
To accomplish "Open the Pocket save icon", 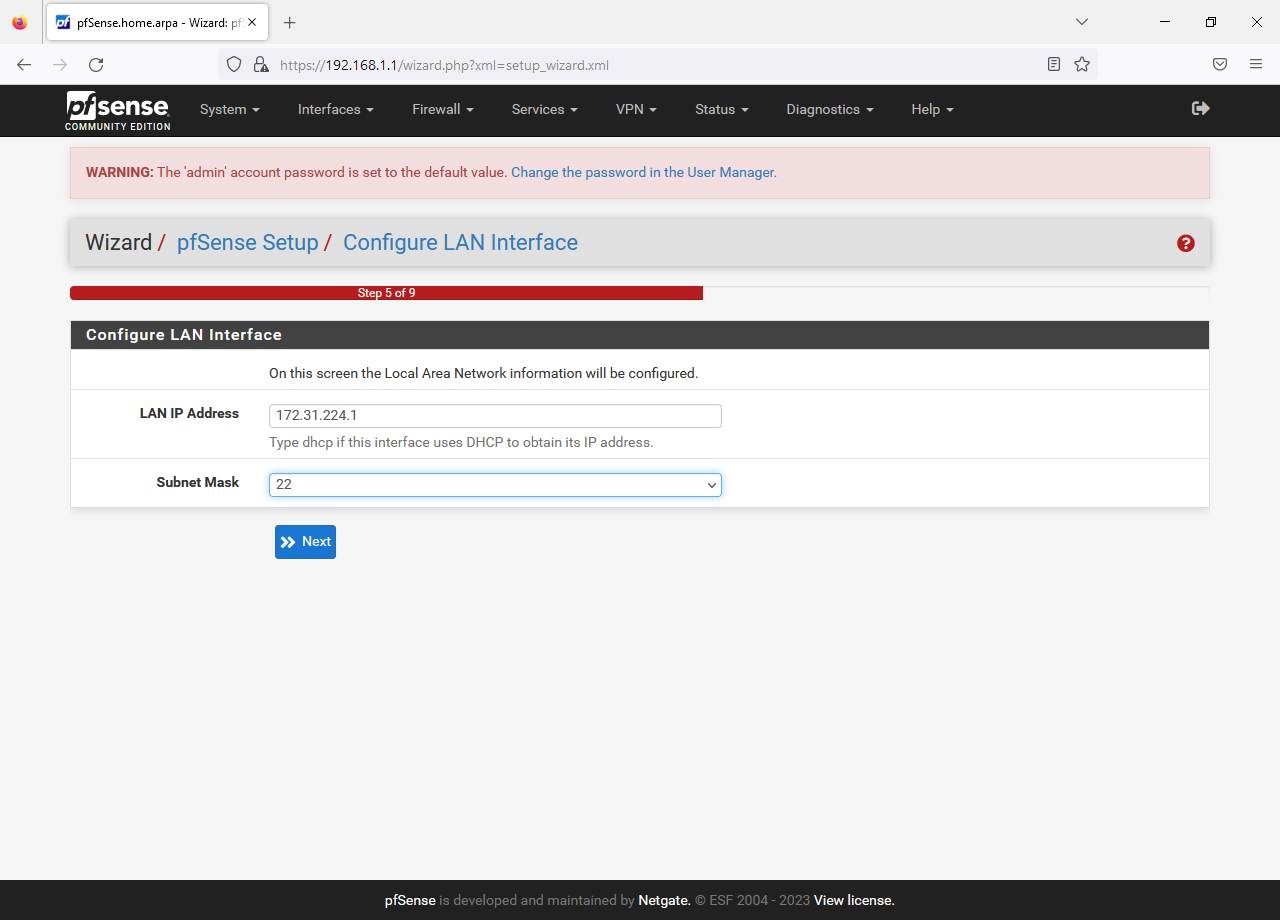I will point(1220,64).
